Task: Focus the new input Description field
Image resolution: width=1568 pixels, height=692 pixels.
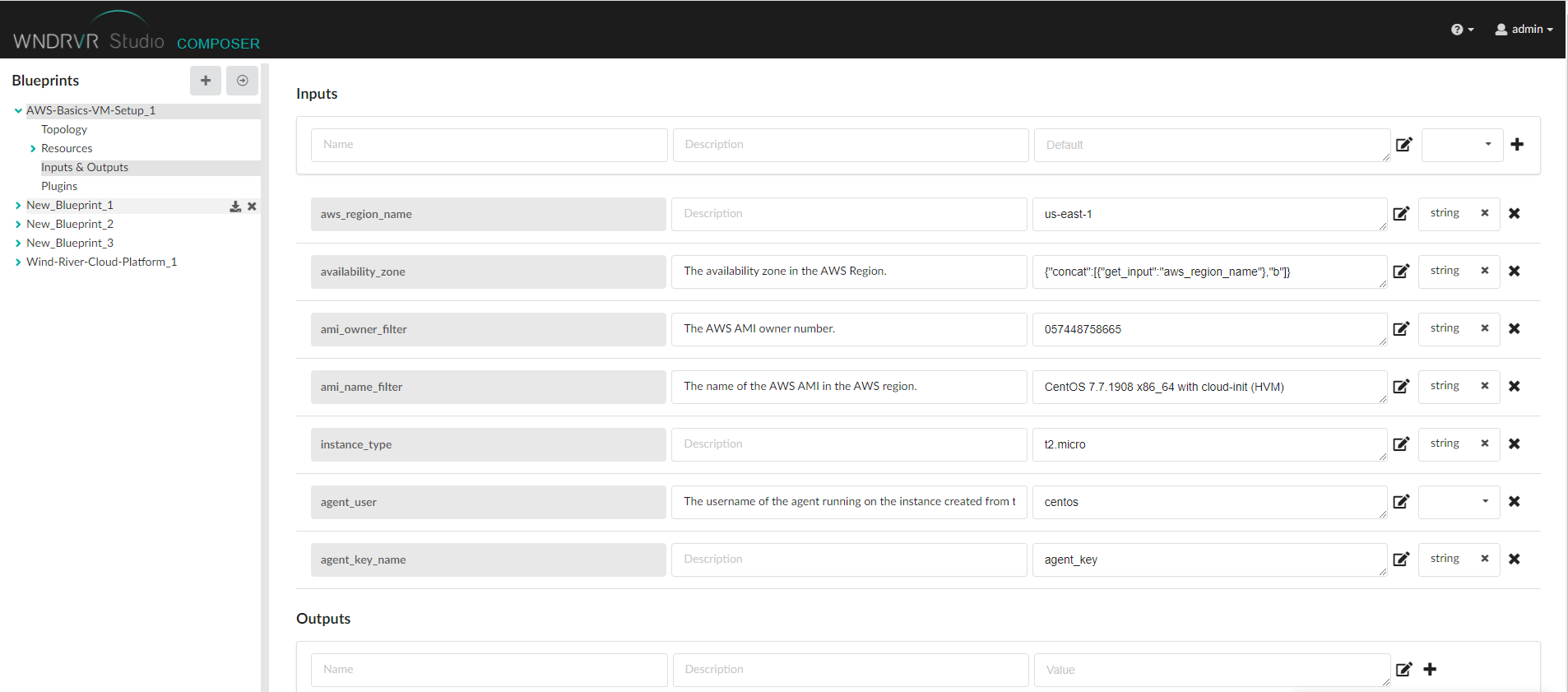Action: coord(851,145)
